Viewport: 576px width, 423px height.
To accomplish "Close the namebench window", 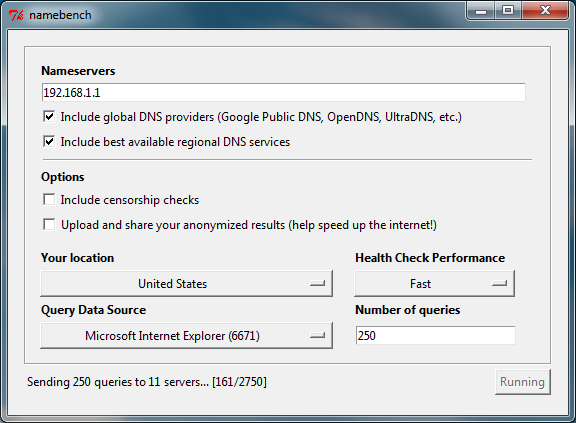I will (545, 11).
